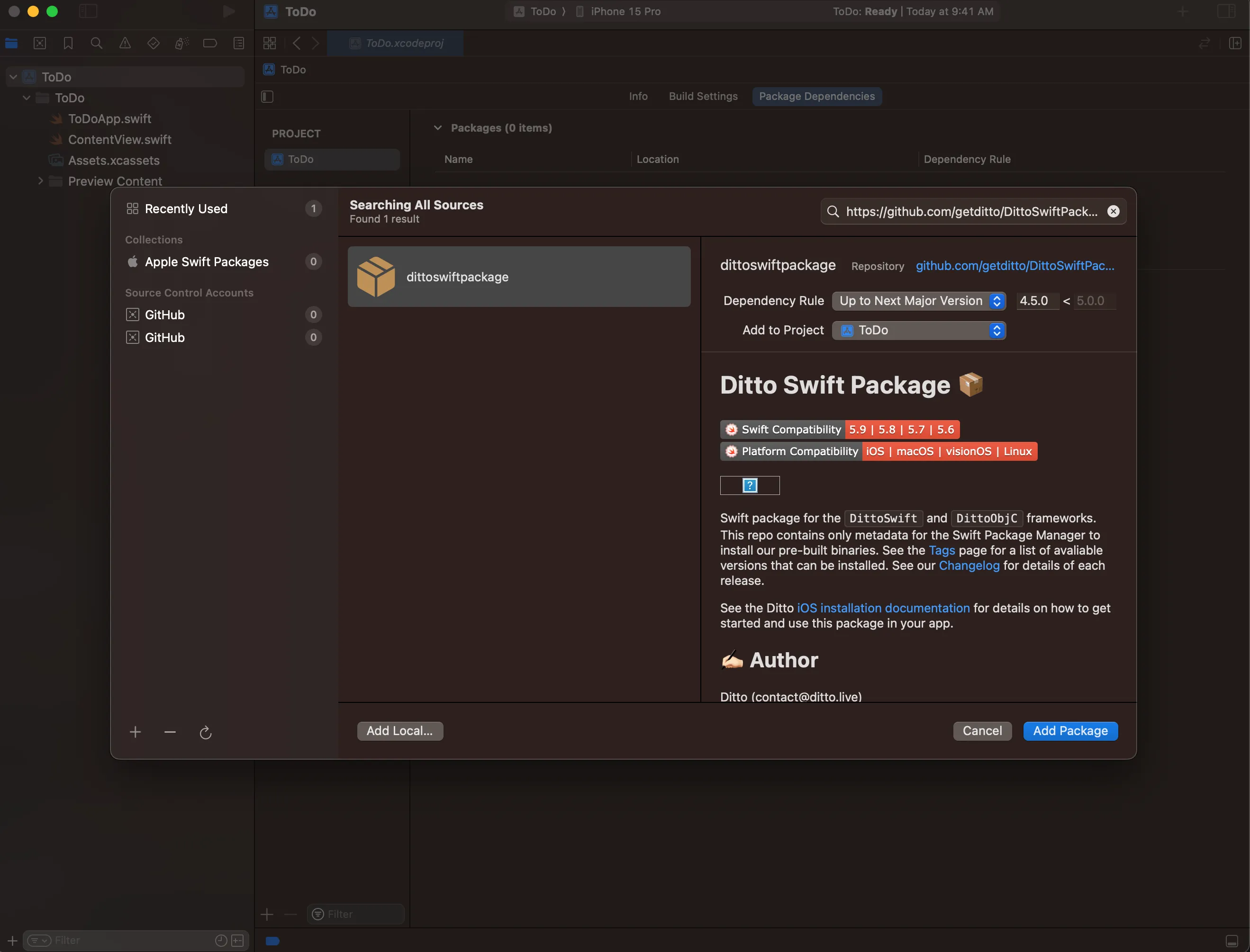Click the Platform Compatibility badge
The image size is (1250, 952).
point(878,451)
